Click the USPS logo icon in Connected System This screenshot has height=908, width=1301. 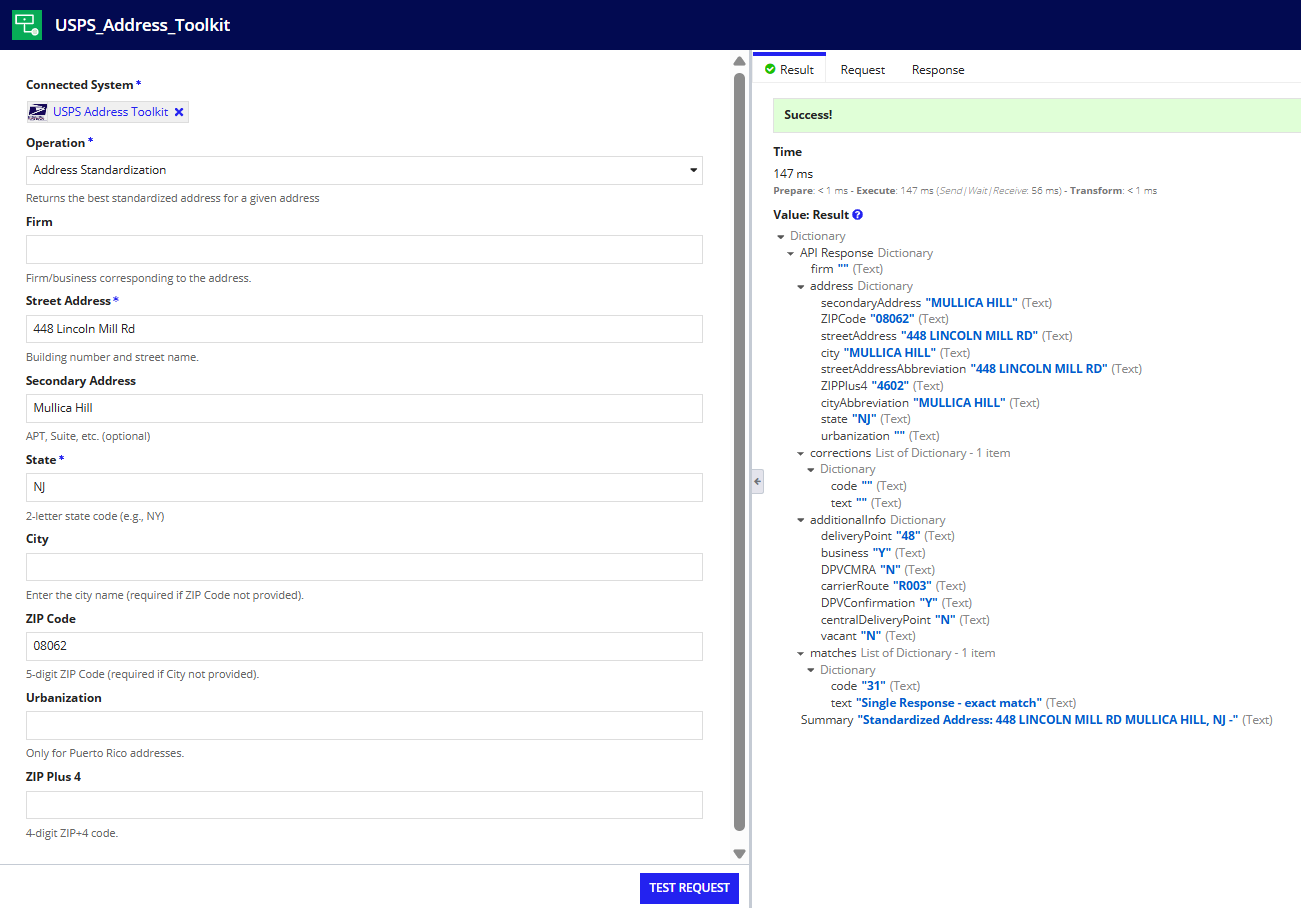[38, 112]
